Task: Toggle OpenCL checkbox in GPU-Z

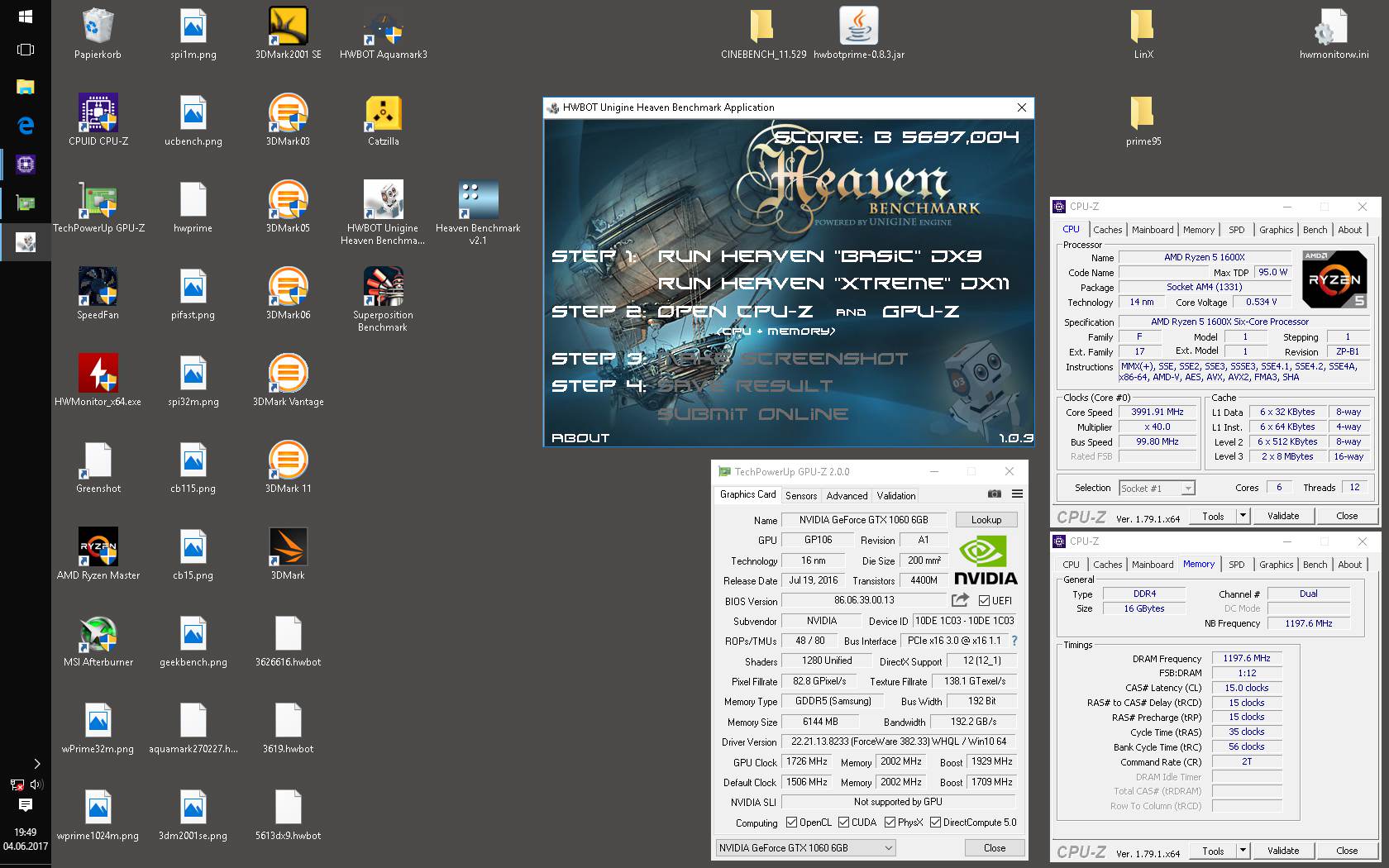Action: coord(791,823)
